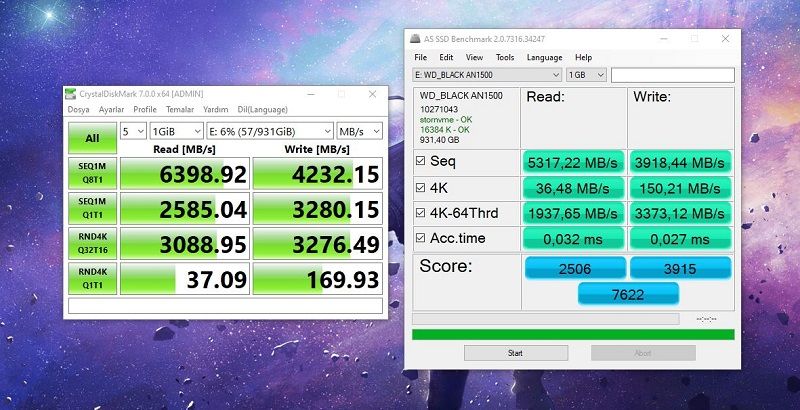Click the 4232.15 sequential write result

317,173
